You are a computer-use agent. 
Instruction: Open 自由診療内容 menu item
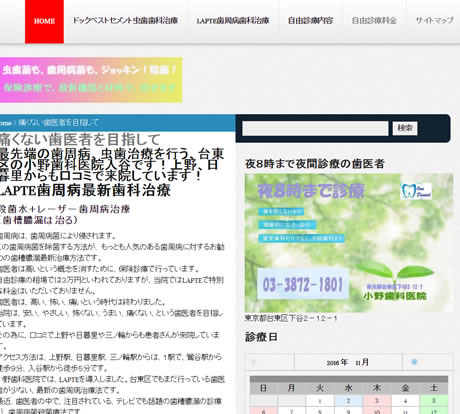[x=310, y=21]
